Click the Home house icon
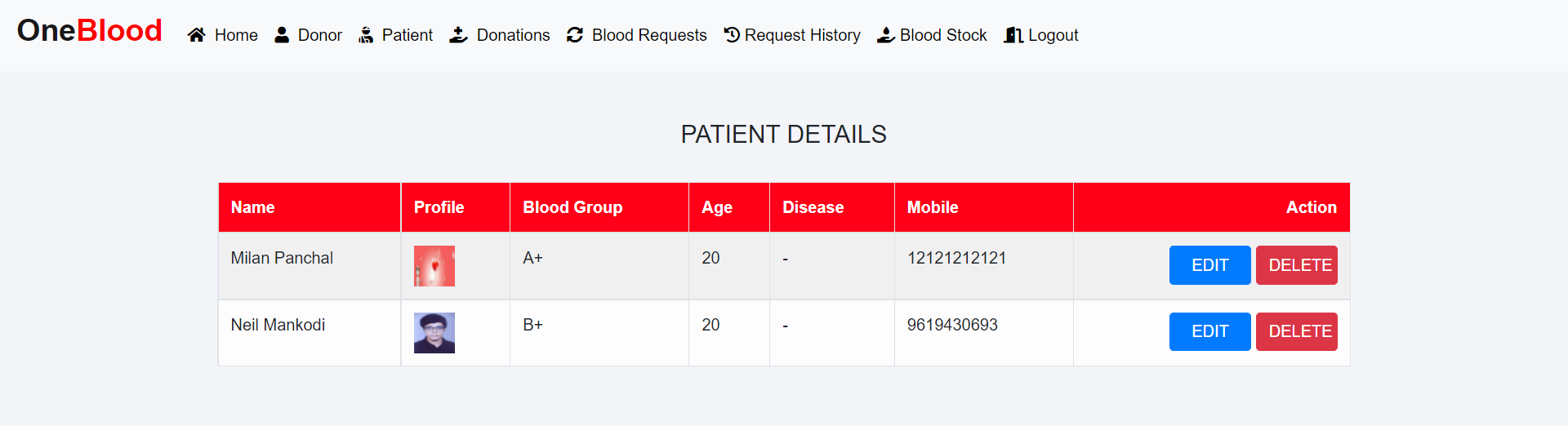The image size is (1568, 426). pos(196,35)
